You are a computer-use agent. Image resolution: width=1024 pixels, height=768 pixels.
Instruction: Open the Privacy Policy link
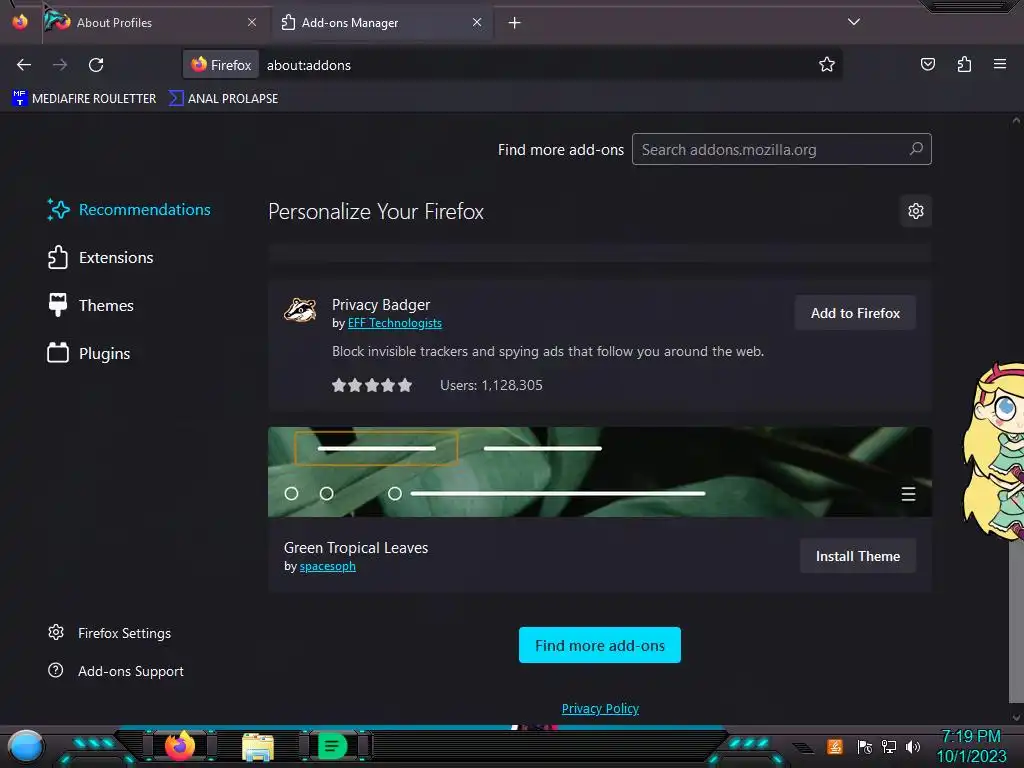pos(600,709)
